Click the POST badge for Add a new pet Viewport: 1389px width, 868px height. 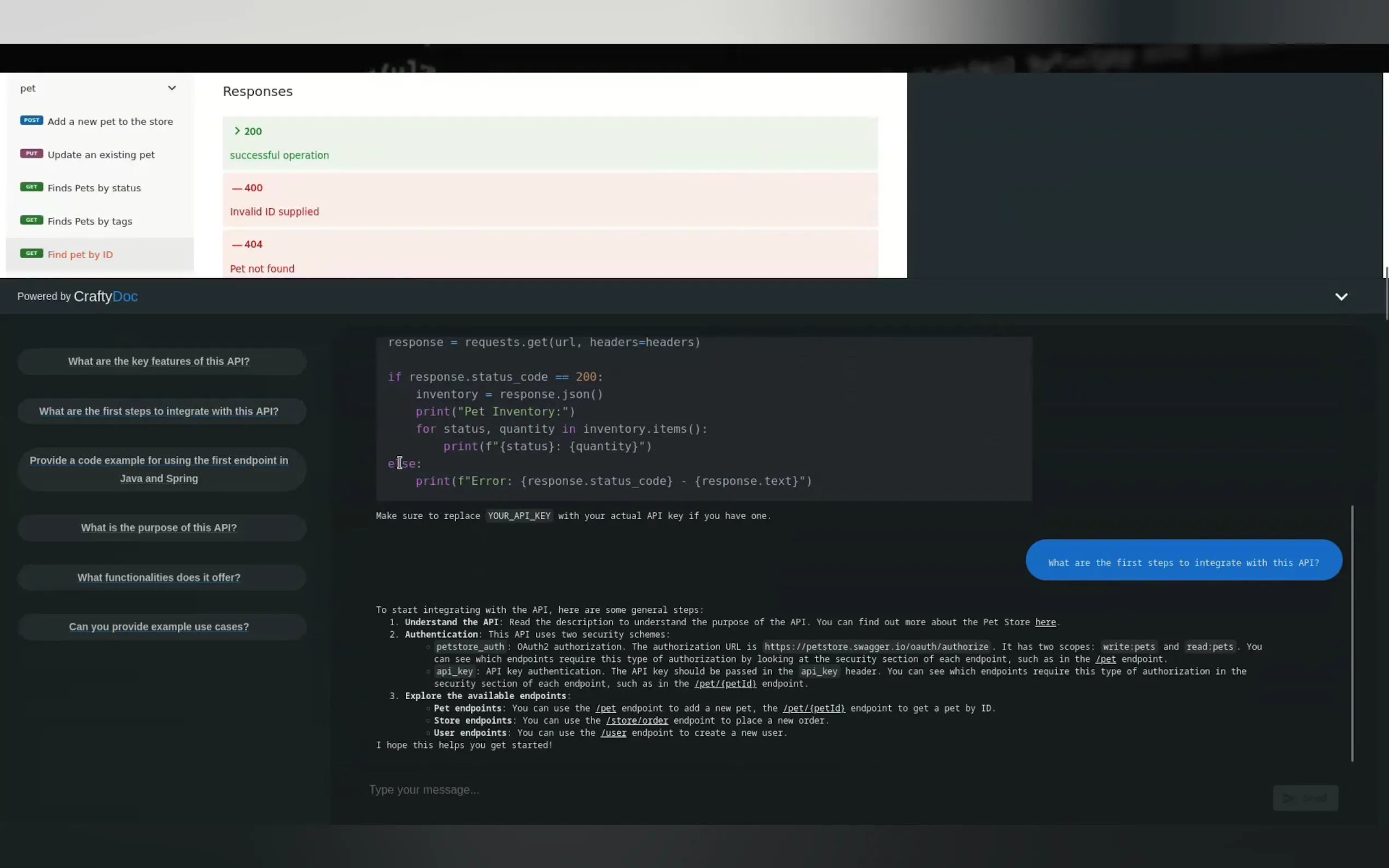pos(32,121)
